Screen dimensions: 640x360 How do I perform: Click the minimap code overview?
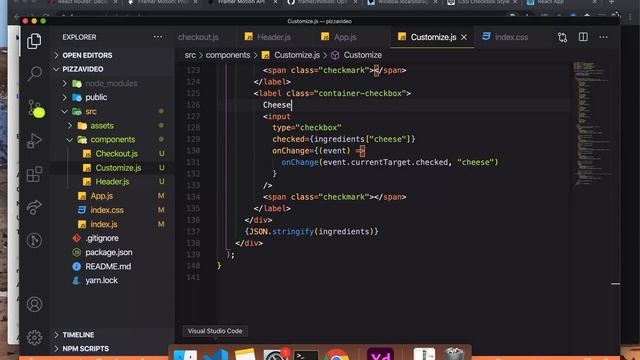pos(592,124)
